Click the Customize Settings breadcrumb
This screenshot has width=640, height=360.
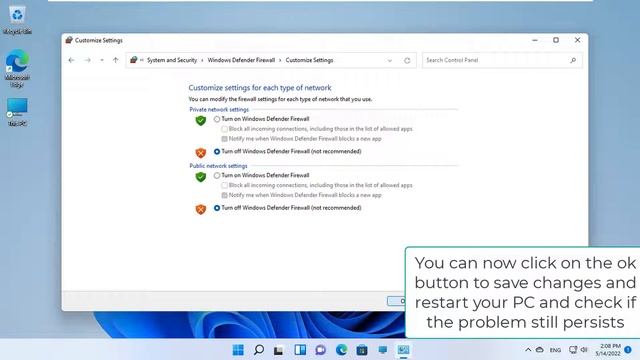(309, 60)
